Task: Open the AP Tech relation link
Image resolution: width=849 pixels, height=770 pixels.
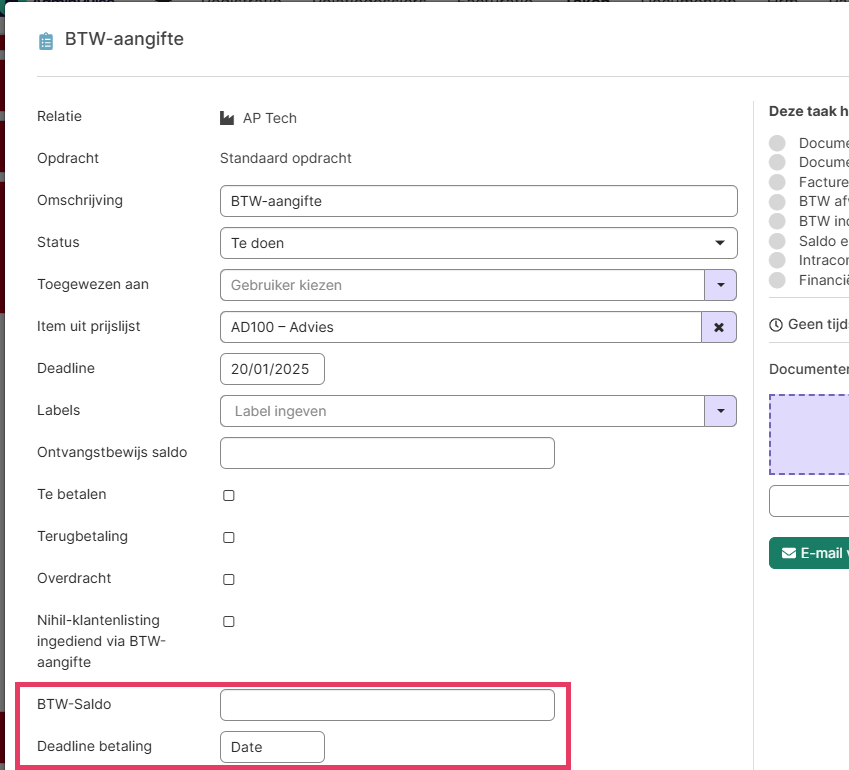Action: [269, 118]
